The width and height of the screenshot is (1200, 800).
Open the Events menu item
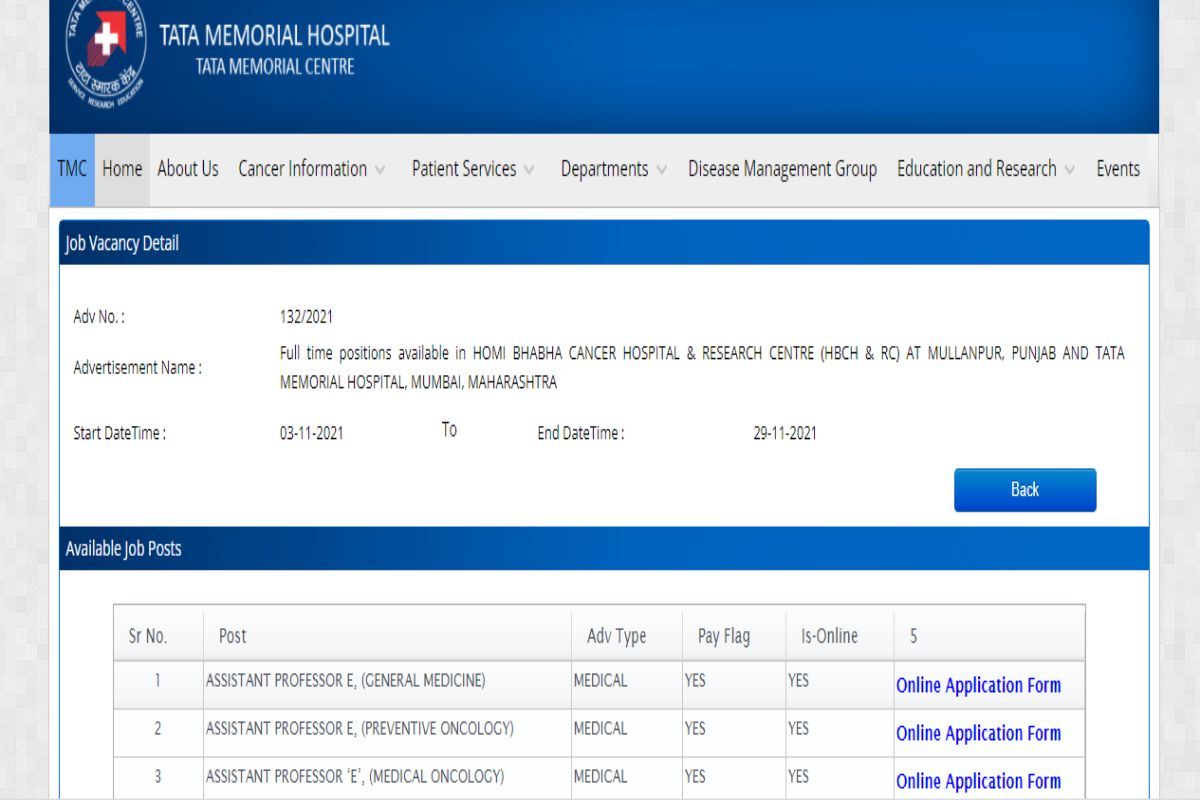1118,169
